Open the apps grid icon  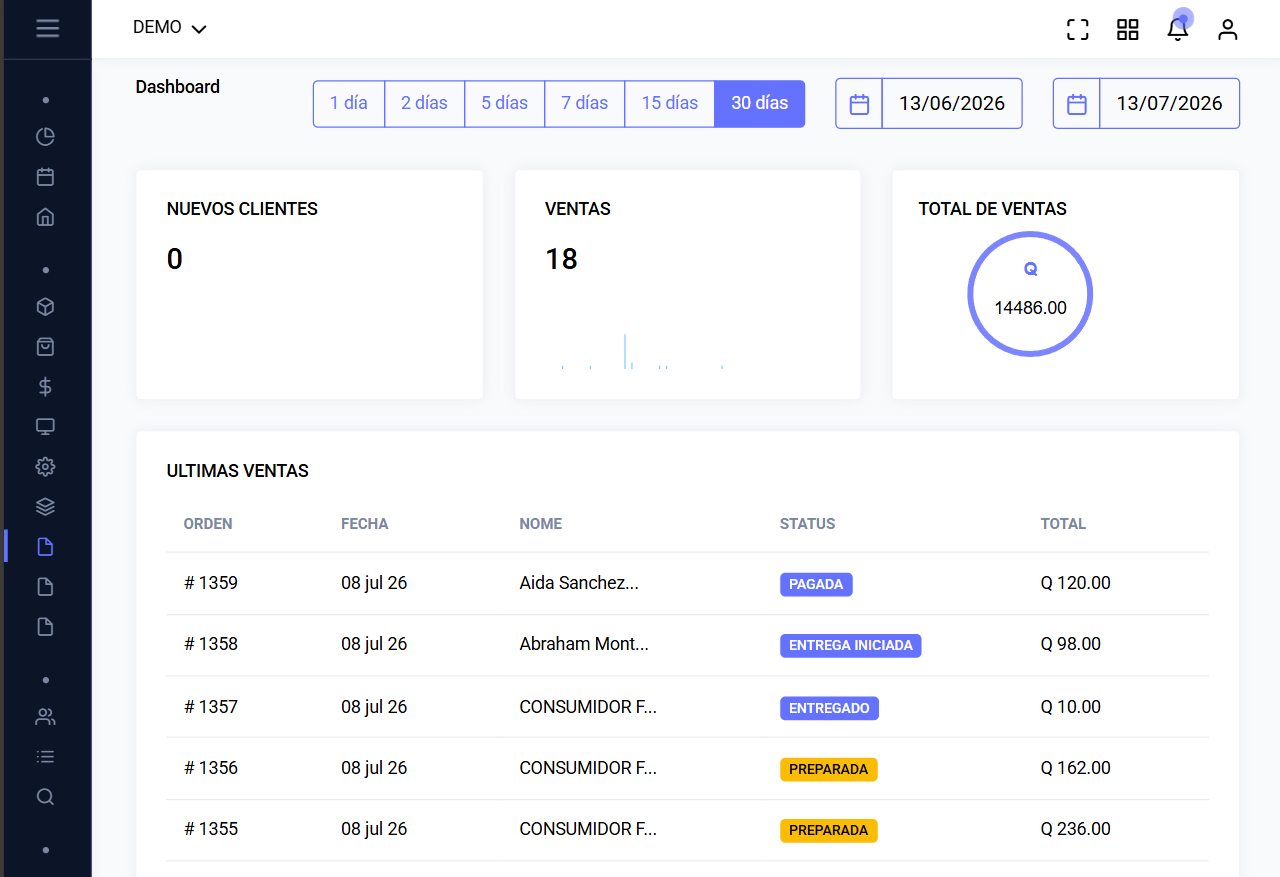coord(1127,29)
